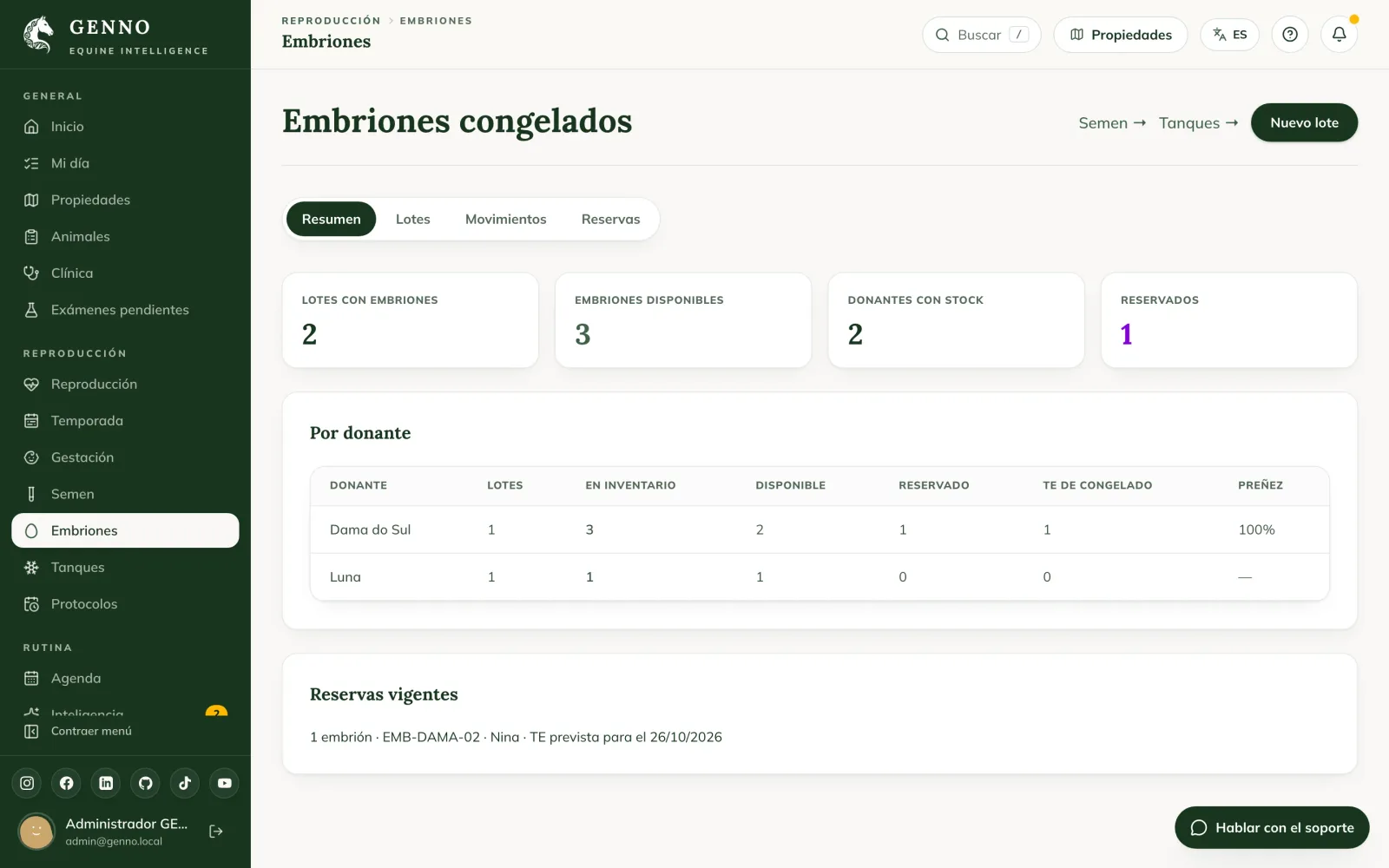
Task: Open Animales in the sidebar
Action: (125, 236)
